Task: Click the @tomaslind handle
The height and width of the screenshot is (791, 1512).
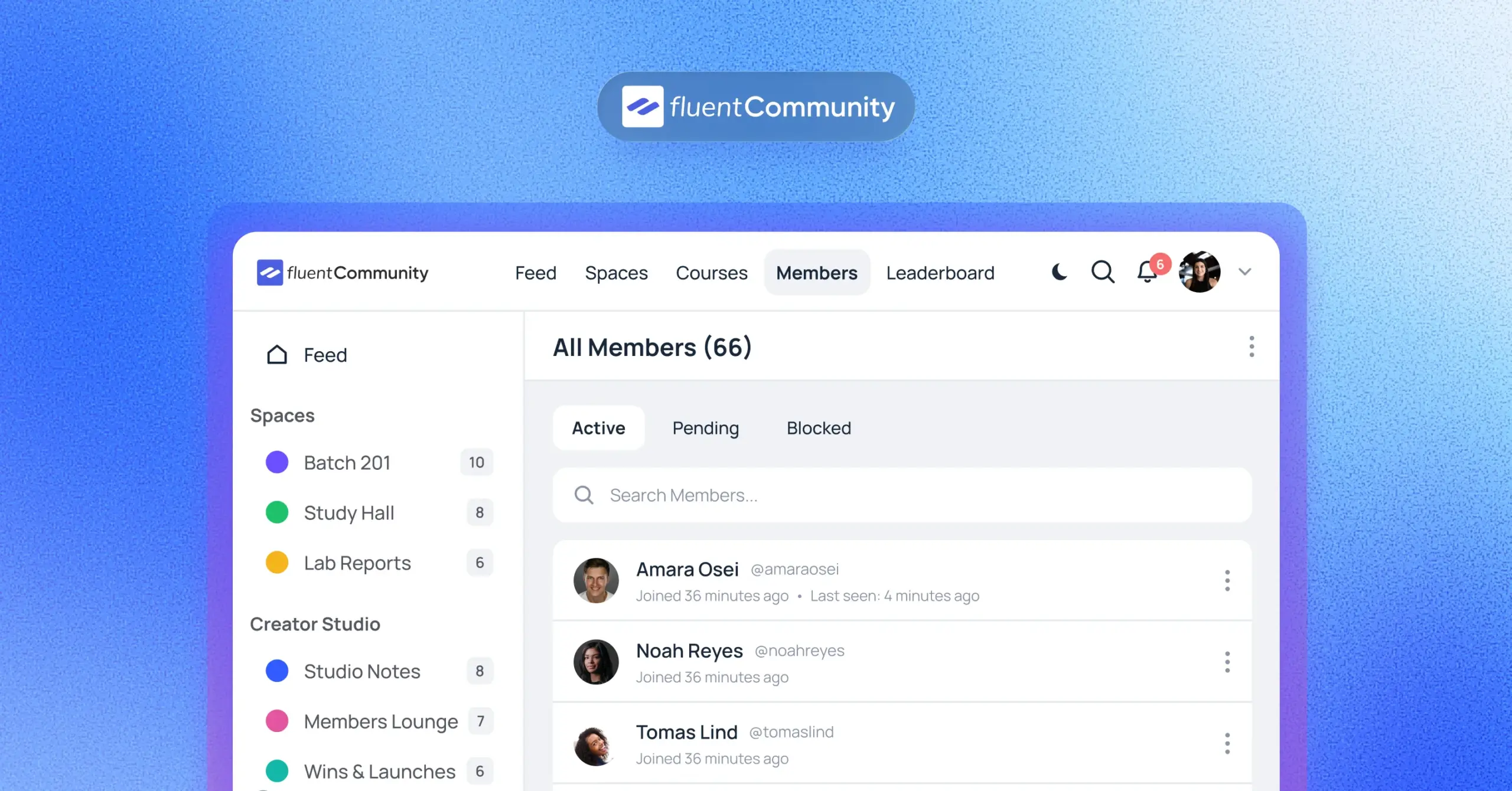Action: (x=791, y=732)
